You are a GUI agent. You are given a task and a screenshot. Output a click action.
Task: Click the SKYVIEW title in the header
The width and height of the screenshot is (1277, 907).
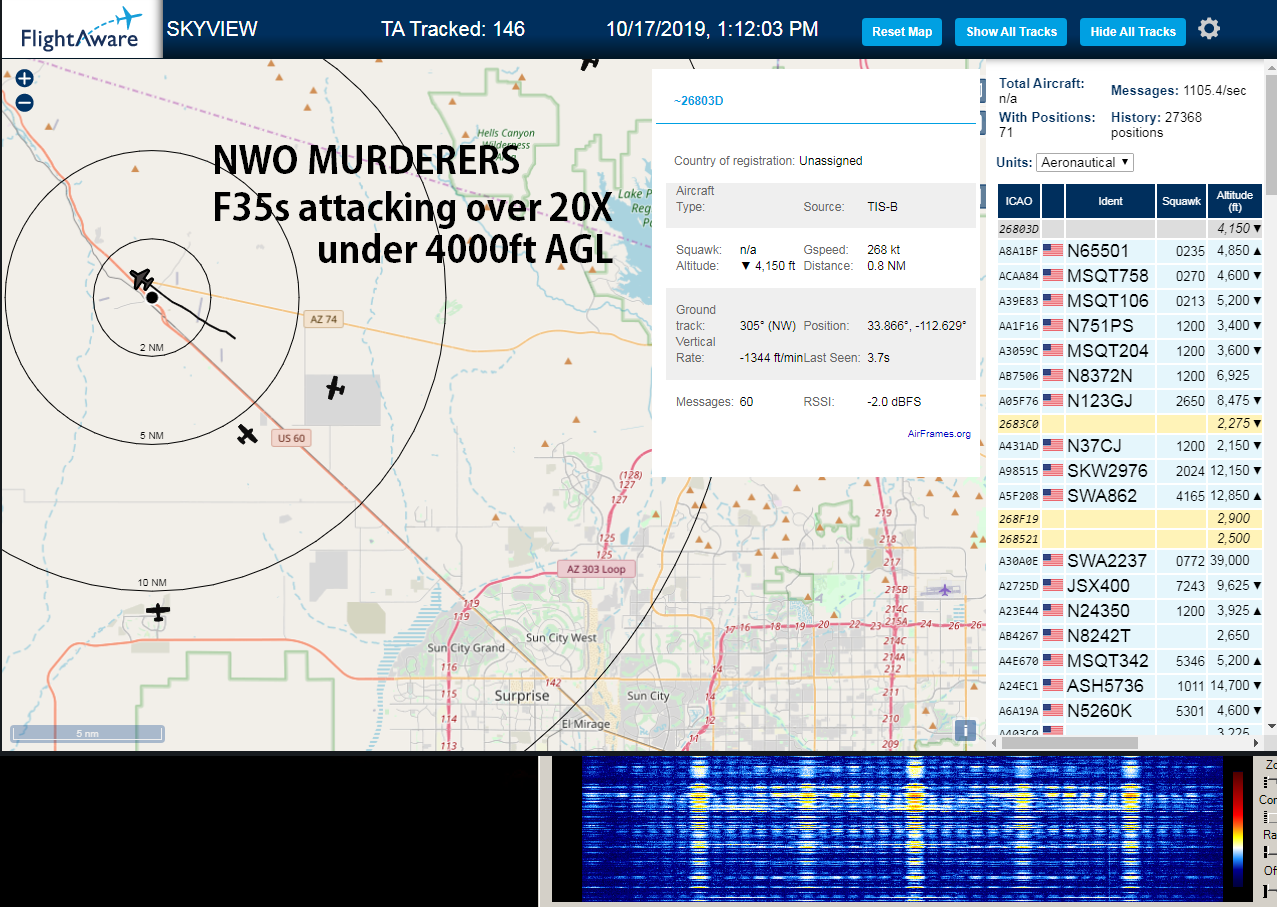click(212, 29)
